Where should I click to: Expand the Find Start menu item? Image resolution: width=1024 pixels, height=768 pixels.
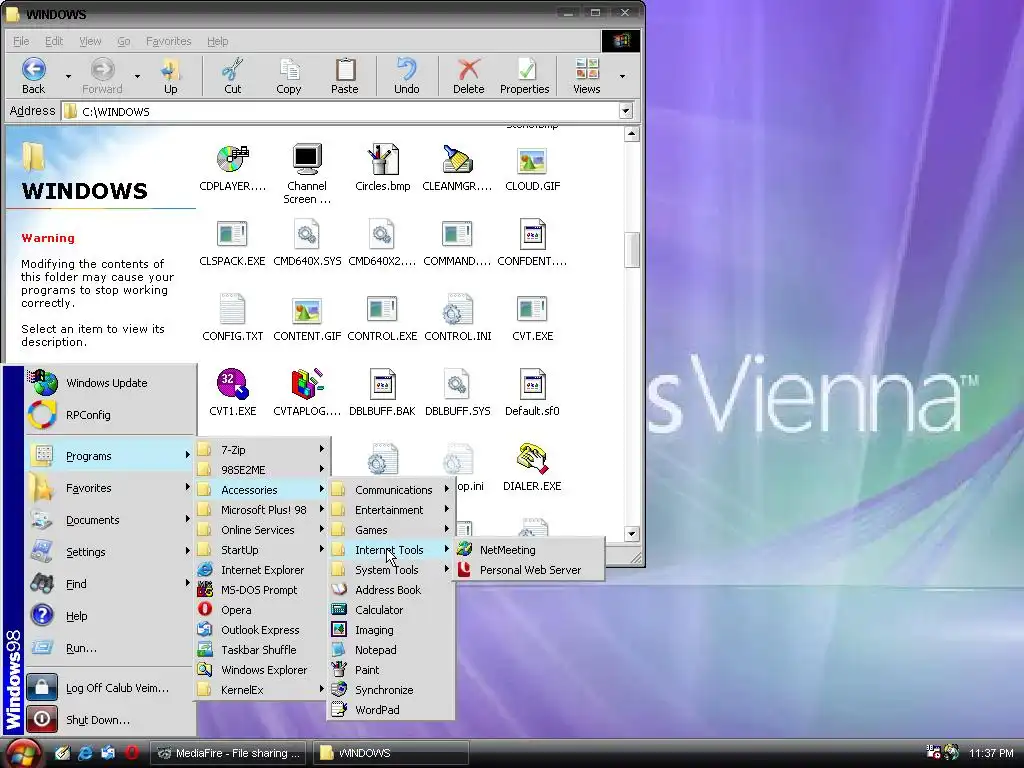110,584
